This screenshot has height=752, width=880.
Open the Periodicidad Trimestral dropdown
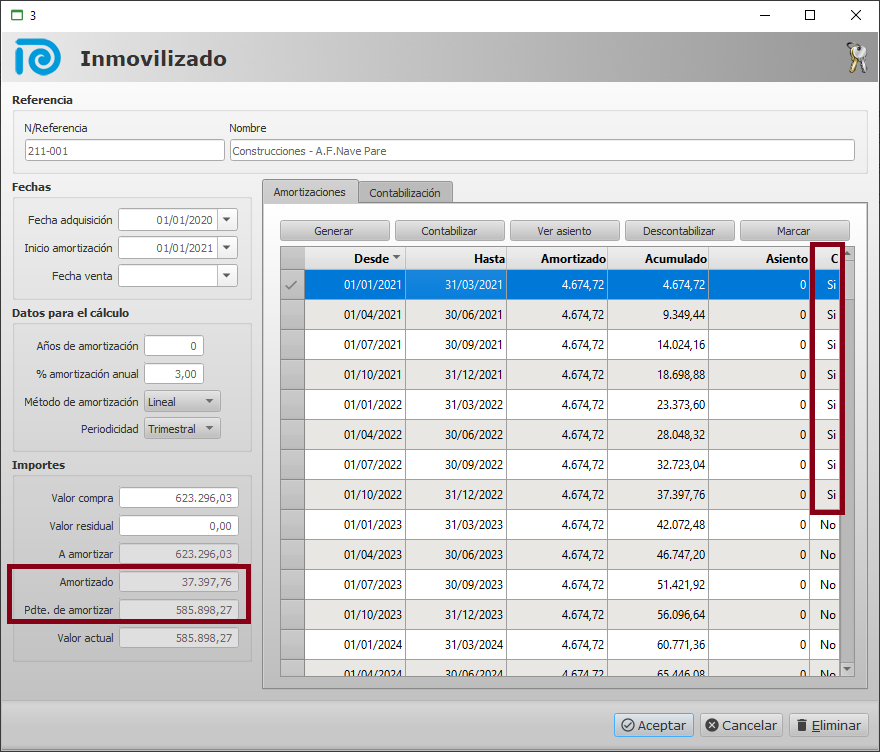click(209, 429)
